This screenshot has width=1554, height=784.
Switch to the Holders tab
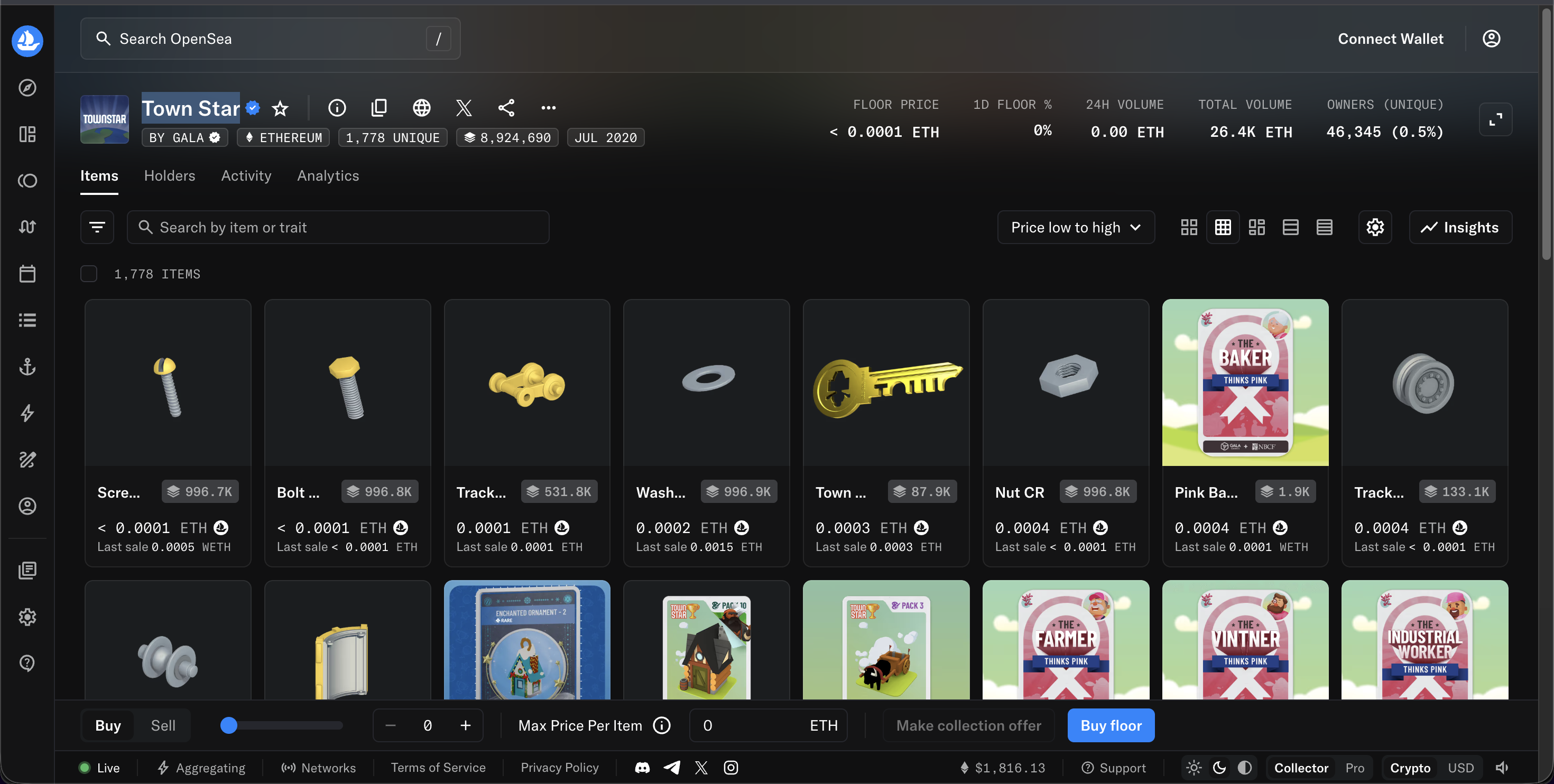pyautogui.click(x=170, y=175)
